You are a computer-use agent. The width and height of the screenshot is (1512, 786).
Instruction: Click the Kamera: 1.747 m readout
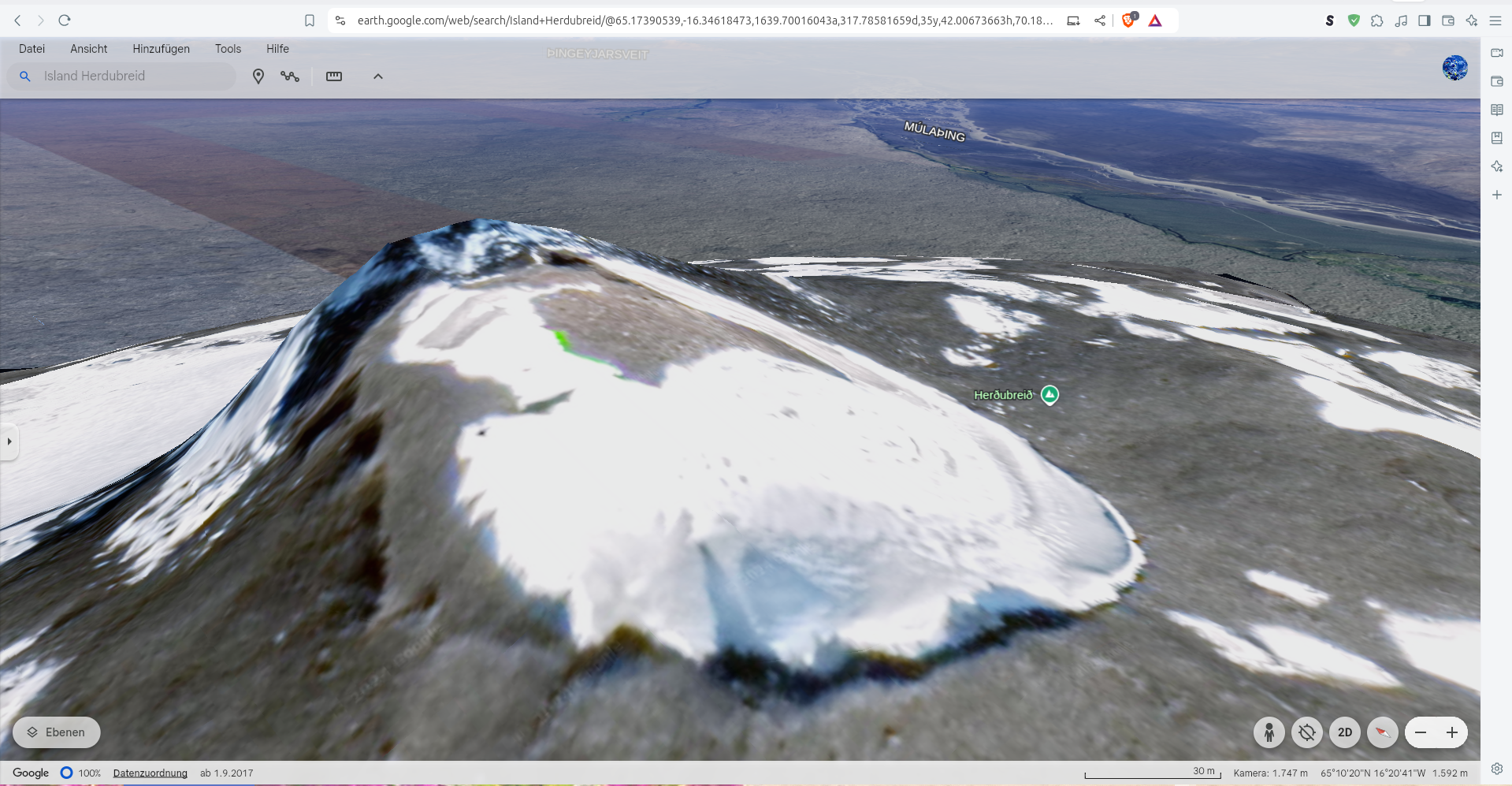tap(1270, 773)
